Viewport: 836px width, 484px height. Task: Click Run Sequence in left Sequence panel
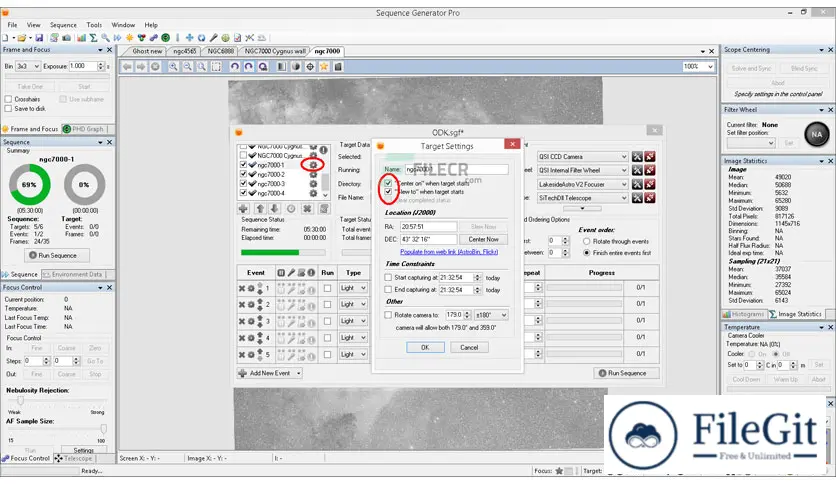57,255
